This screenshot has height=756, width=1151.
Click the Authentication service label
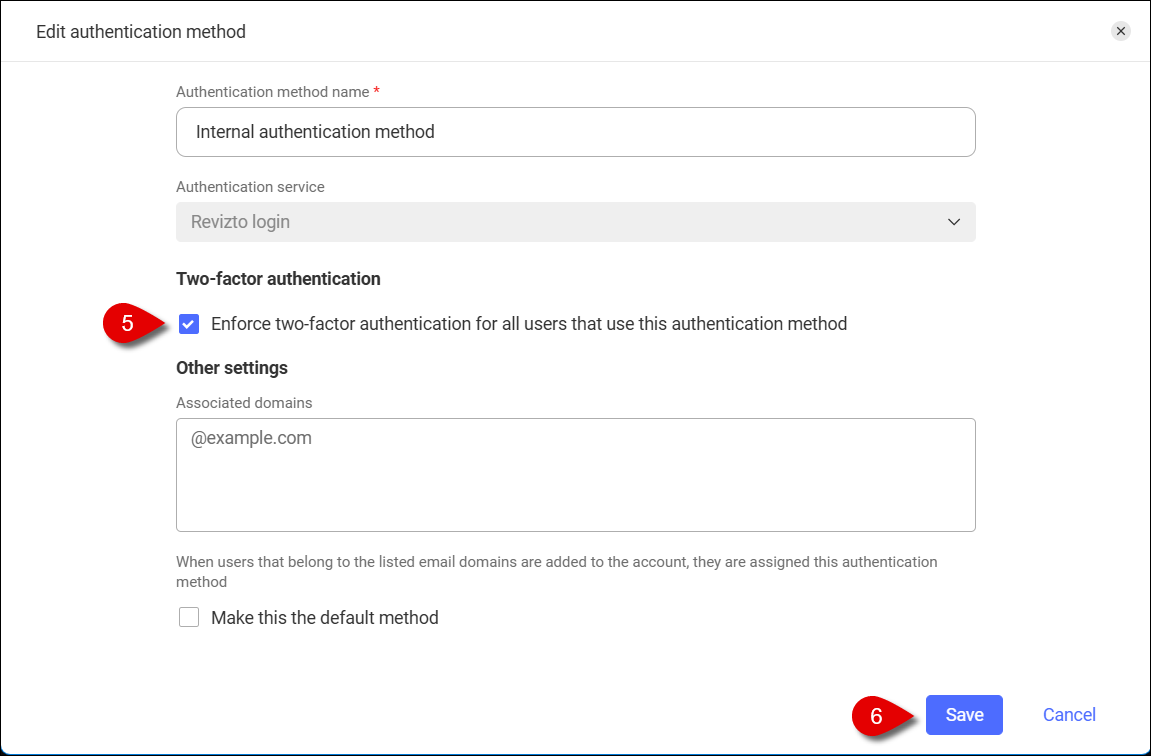250,187
